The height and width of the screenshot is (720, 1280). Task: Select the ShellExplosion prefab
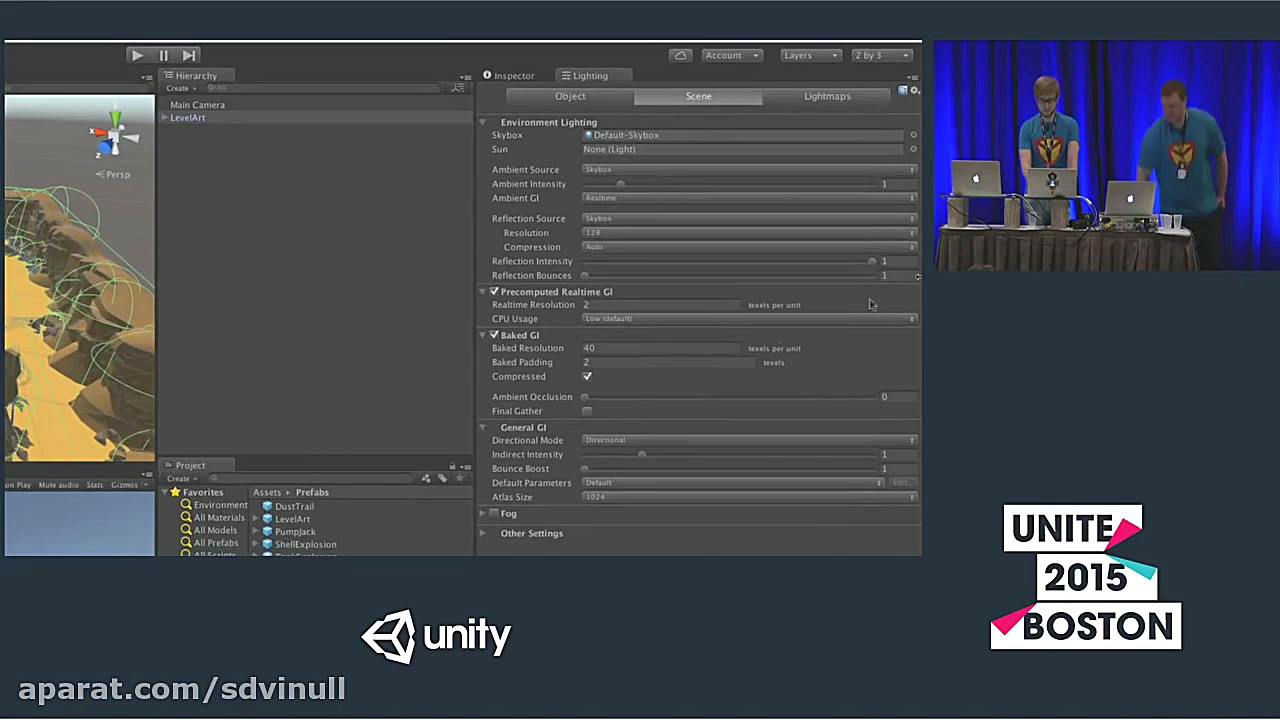tap(305, 544)
